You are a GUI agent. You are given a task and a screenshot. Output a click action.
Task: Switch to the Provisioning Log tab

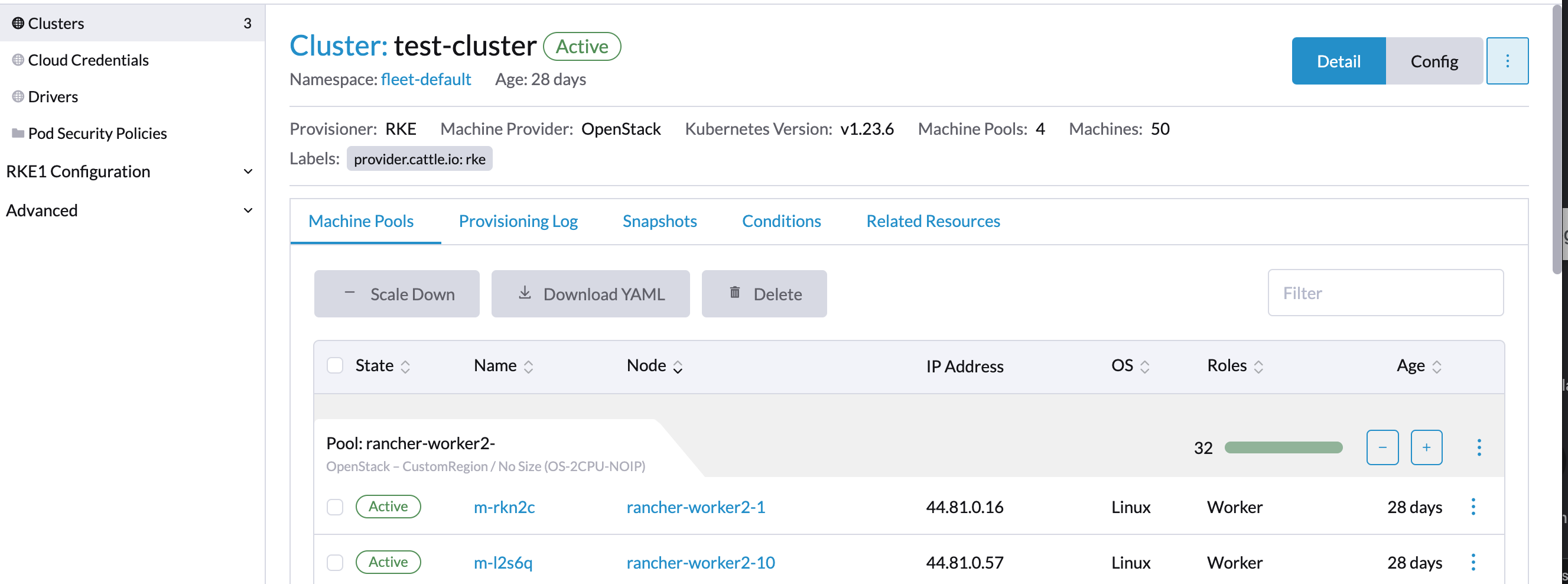[x=518, y=220]
